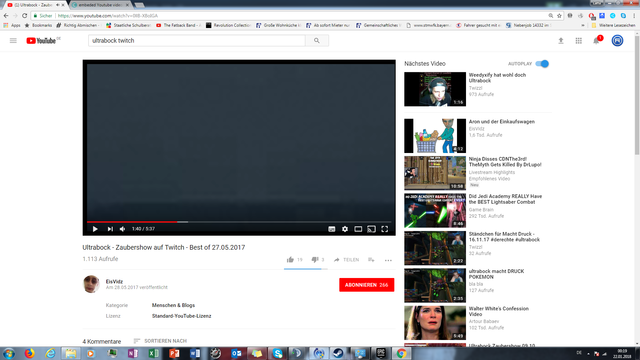The image size is (640, 360).
Task: Enter fullscreen mode
Action: [384, 229]
